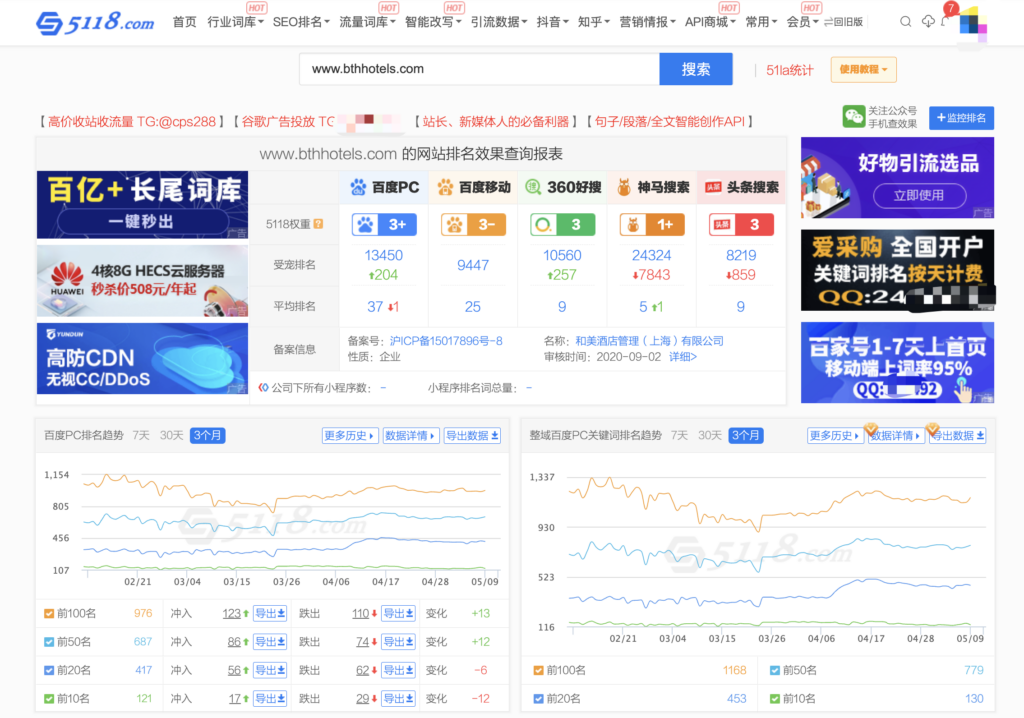
Task: Export 前10名 冲入 data
Action: click(x=270, y=698)
